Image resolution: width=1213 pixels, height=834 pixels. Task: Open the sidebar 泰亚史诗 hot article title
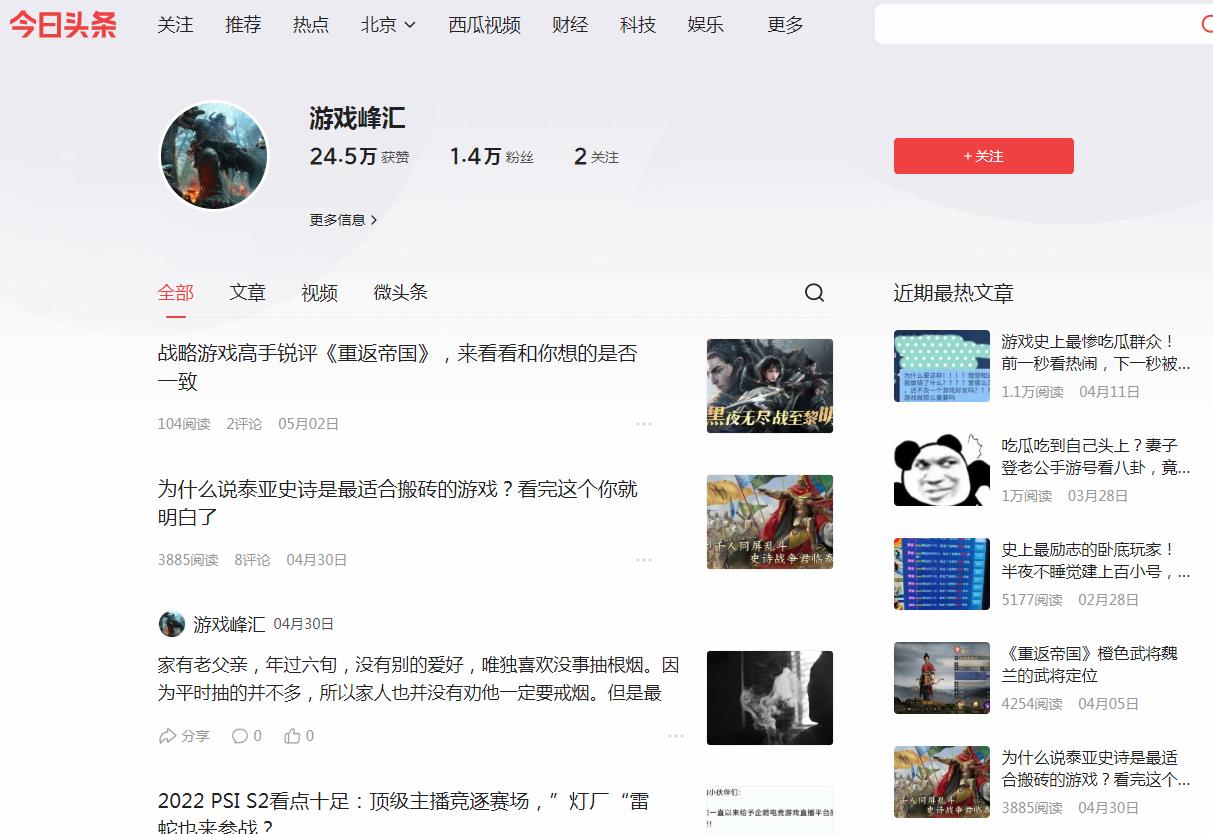1096,768
